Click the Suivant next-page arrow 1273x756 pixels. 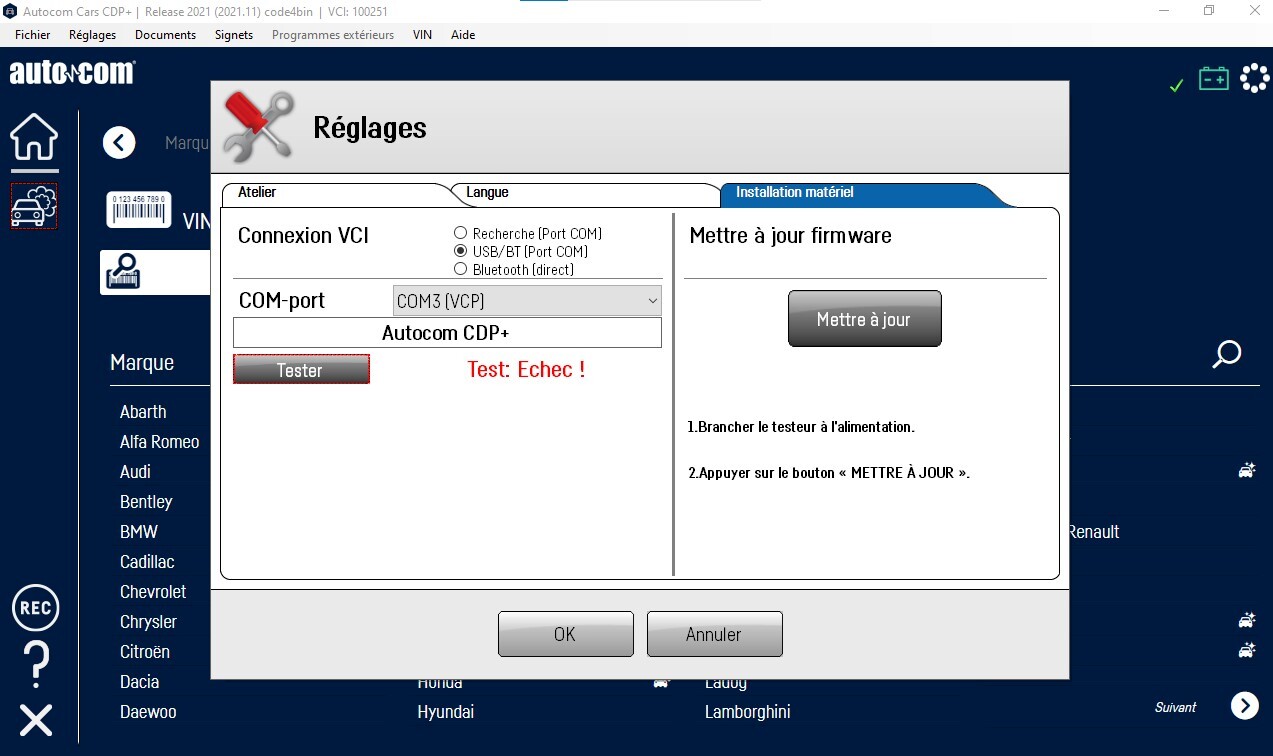click(x=1244, y=706)
